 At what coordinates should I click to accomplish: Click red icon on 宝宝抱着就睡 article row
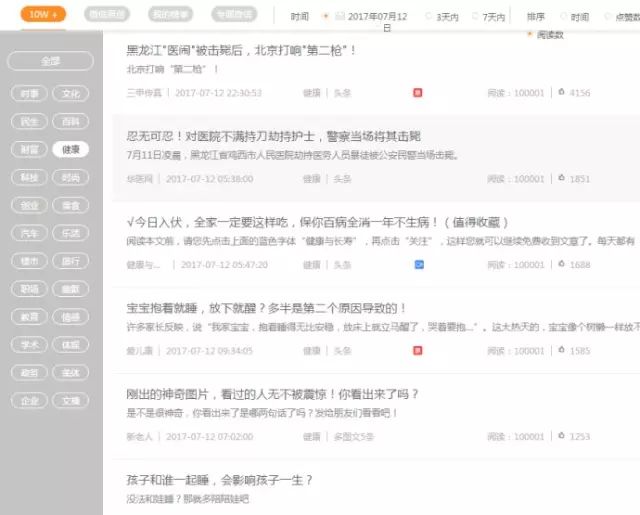417,351
